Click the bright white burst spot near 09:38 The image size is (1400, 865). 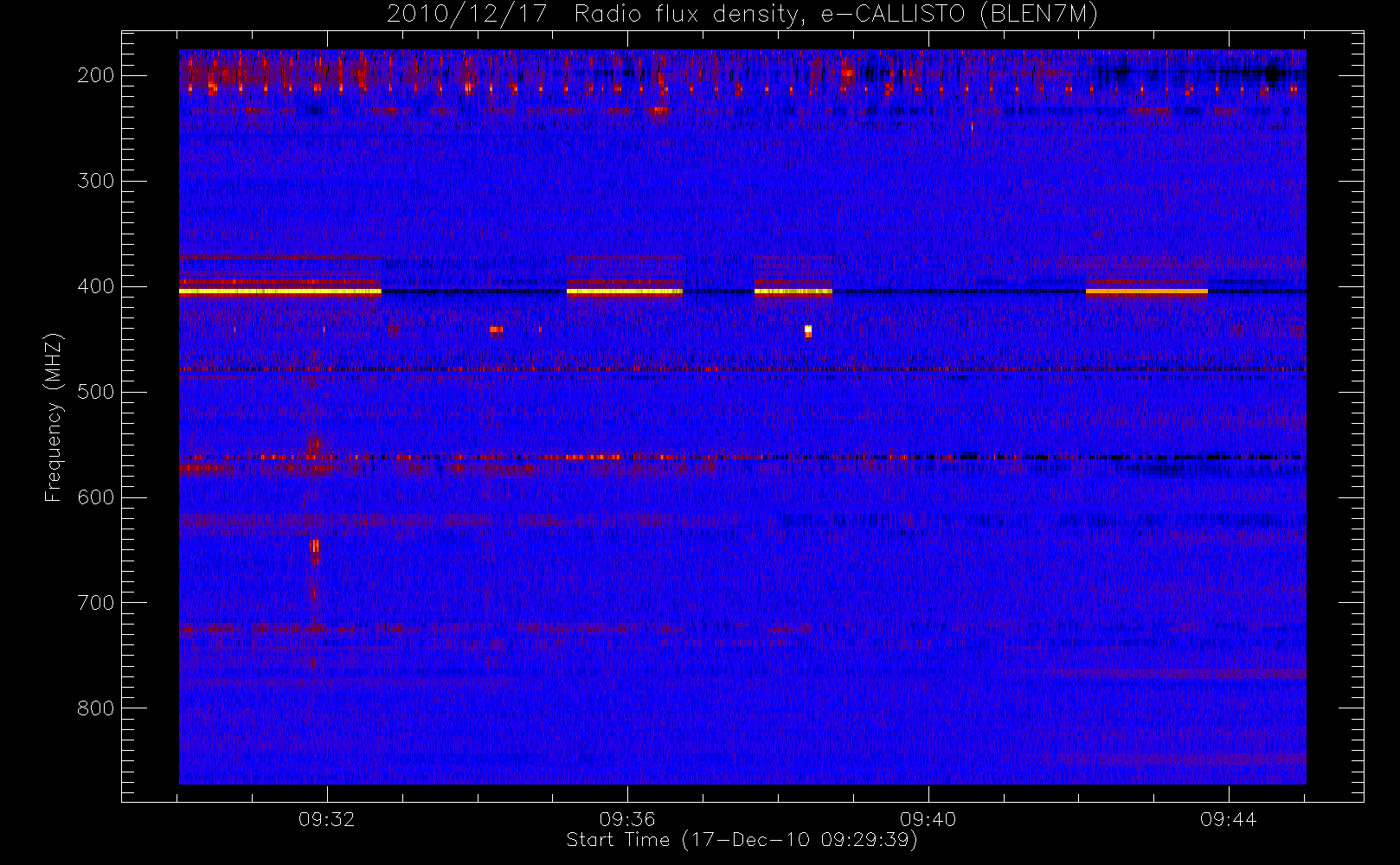808,330
